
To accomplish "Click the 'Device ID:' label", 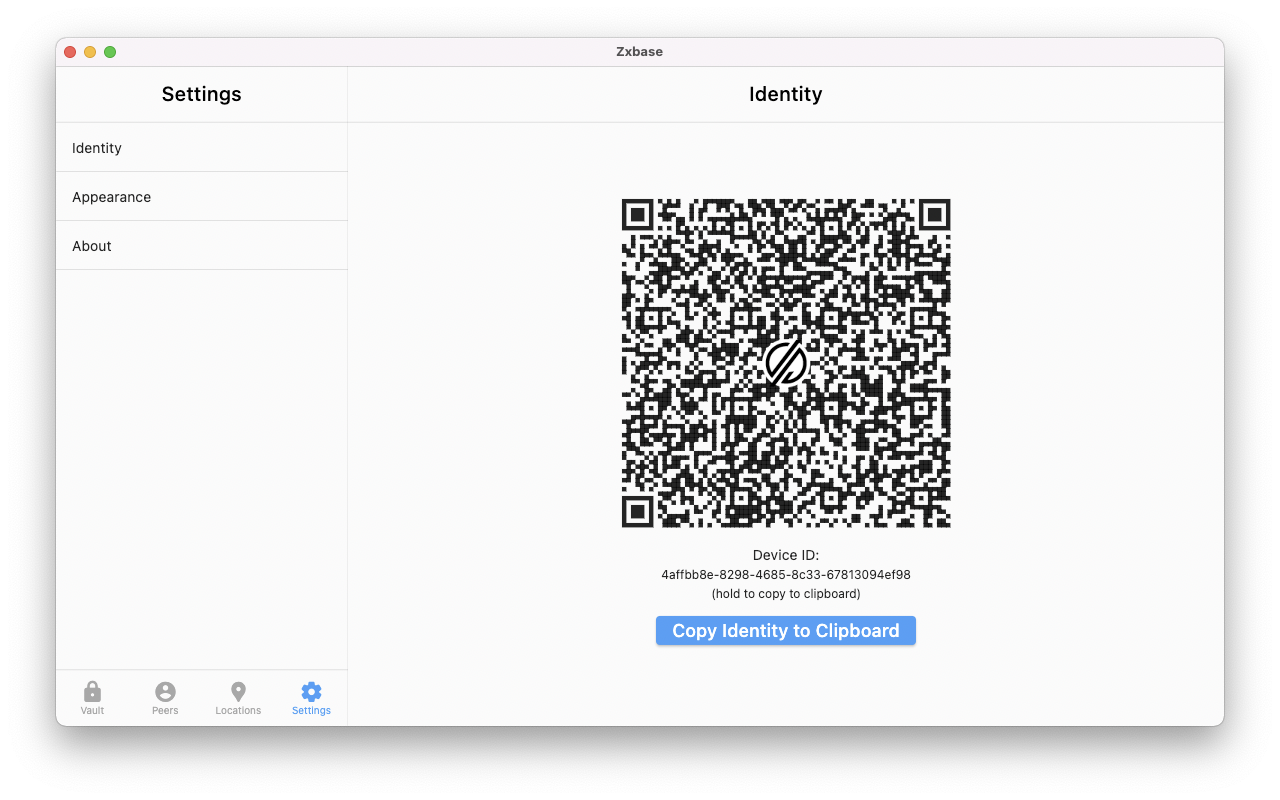I will [786, 555].
